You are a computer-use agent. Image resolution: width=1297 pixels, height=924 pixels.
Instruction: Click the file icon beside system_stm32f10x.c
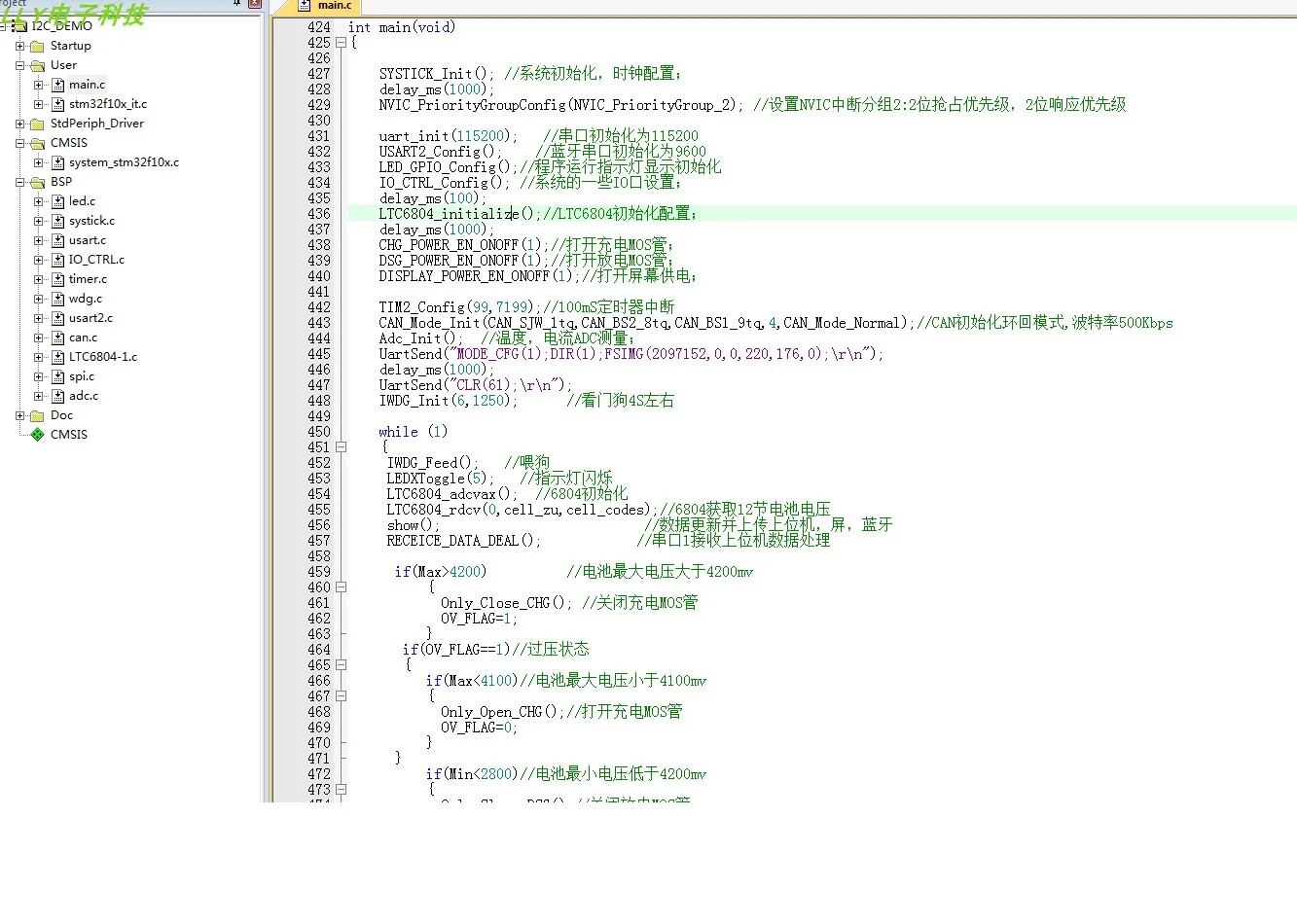(x=57, y=162)
